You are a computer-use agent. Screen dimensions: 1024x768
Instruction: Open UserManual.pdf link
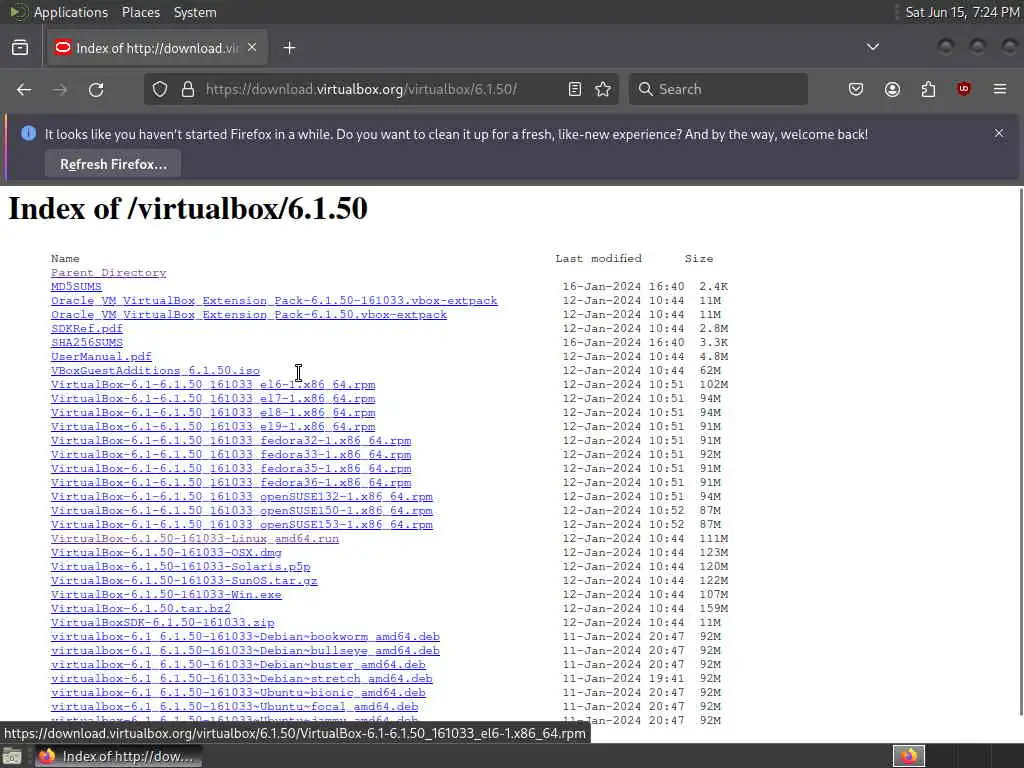click(101, 357)
